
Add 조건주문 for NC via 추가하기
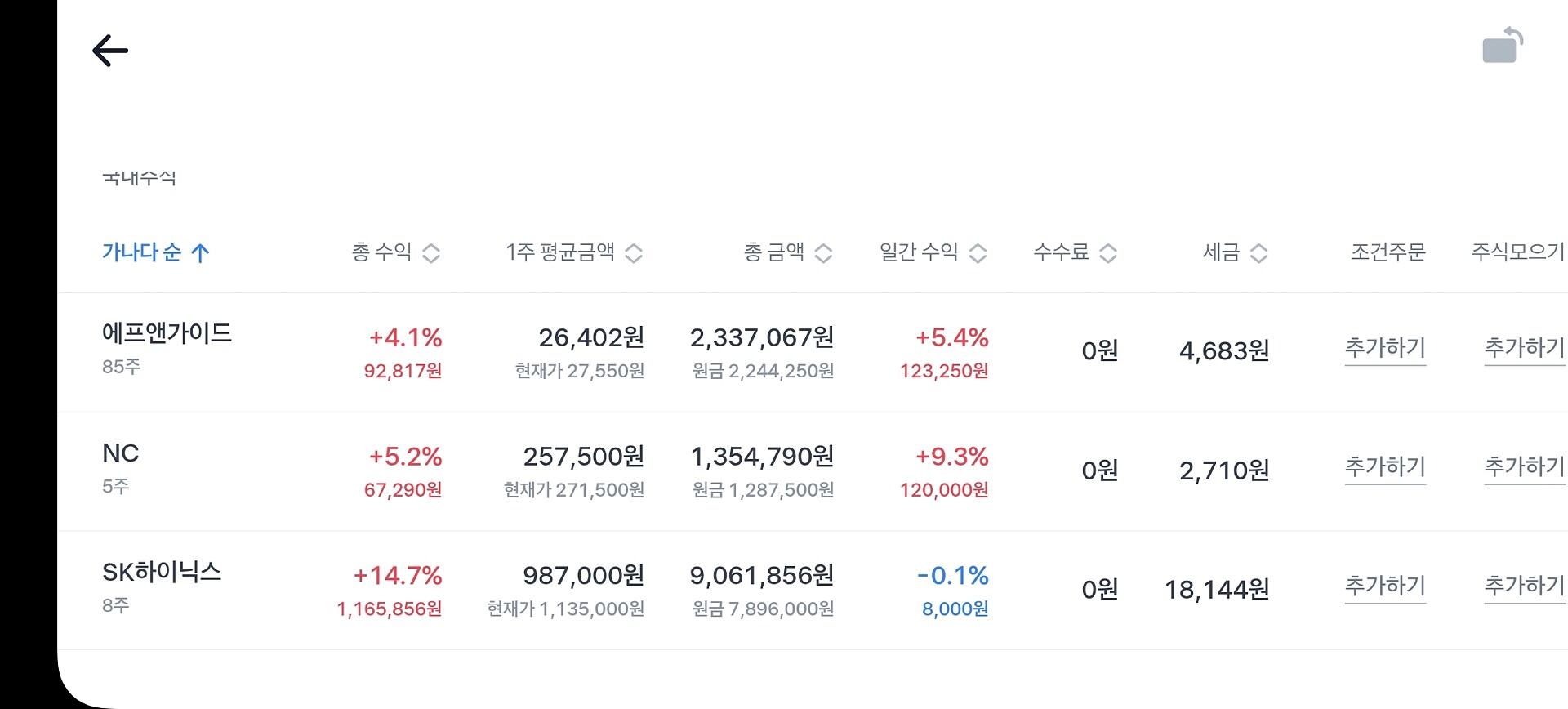(x=1385, y=467)
